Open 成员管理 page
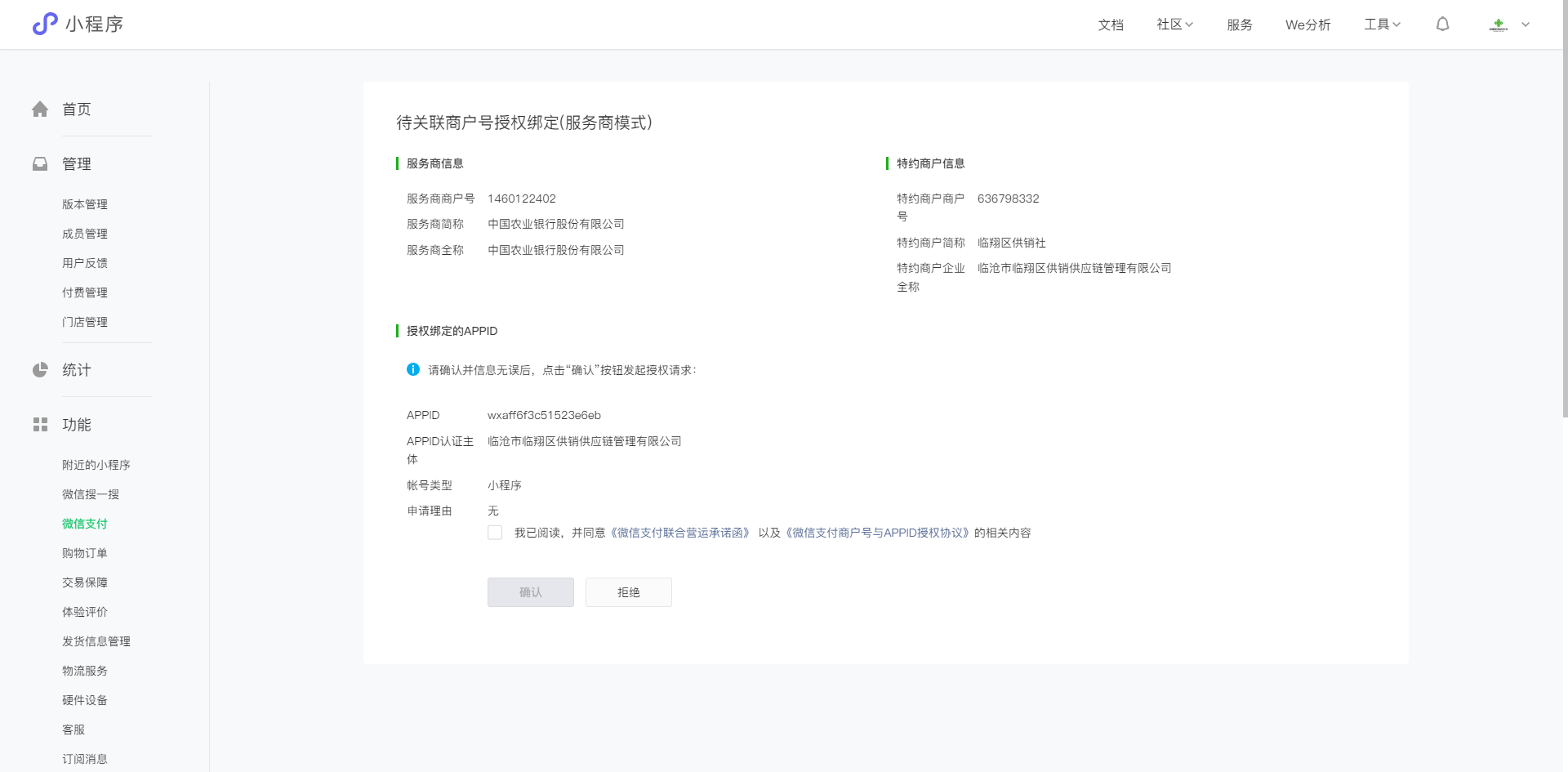Viewport: 1568px width, 772px height. pyautogui.click(x=85, y=234)
